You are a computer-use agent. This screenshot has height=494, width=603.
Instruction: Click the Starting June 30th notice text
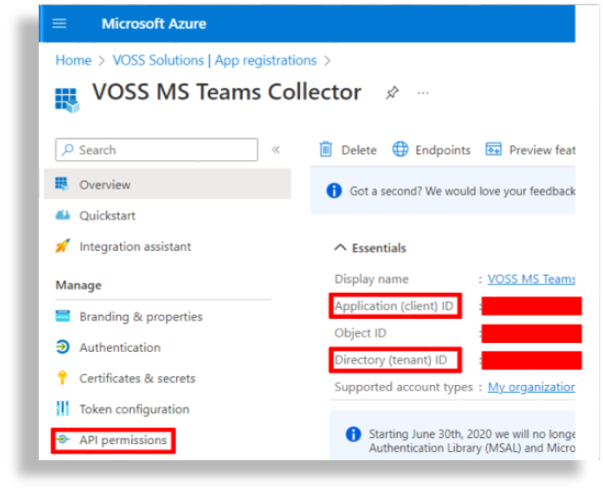tap(472, 441)
